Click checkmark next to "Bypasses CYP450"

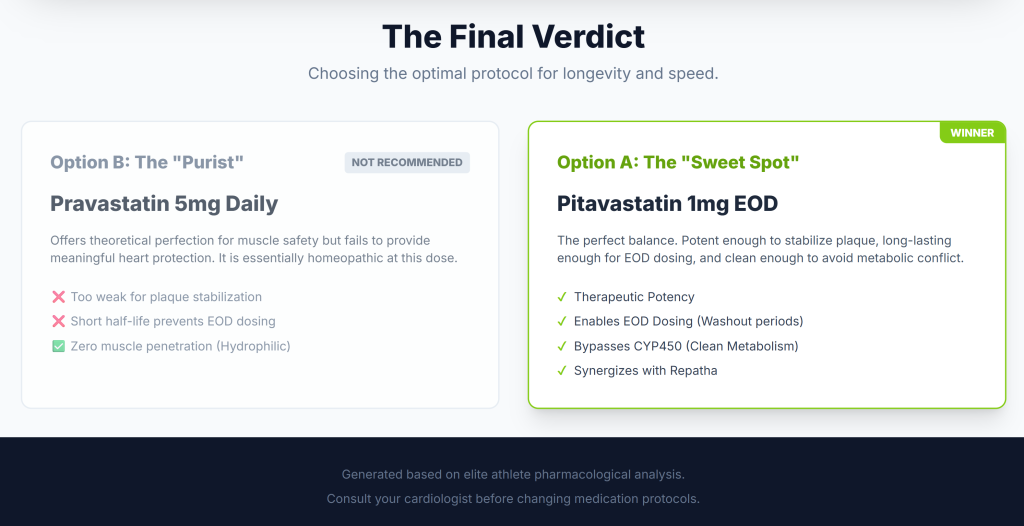coord(562,346)
